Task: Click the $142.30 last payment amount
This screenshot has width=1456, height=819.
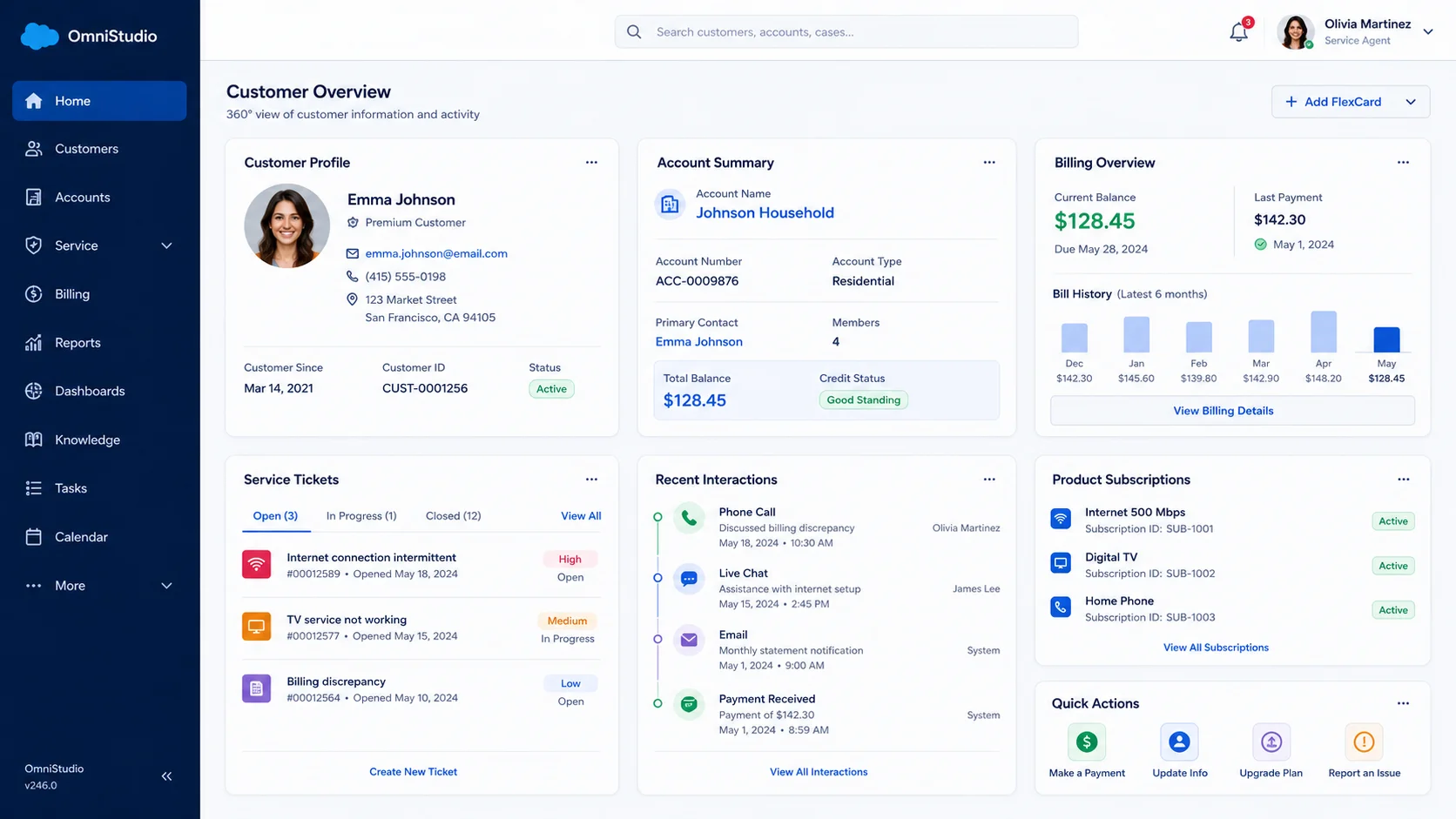Action: click(1279, 220)
